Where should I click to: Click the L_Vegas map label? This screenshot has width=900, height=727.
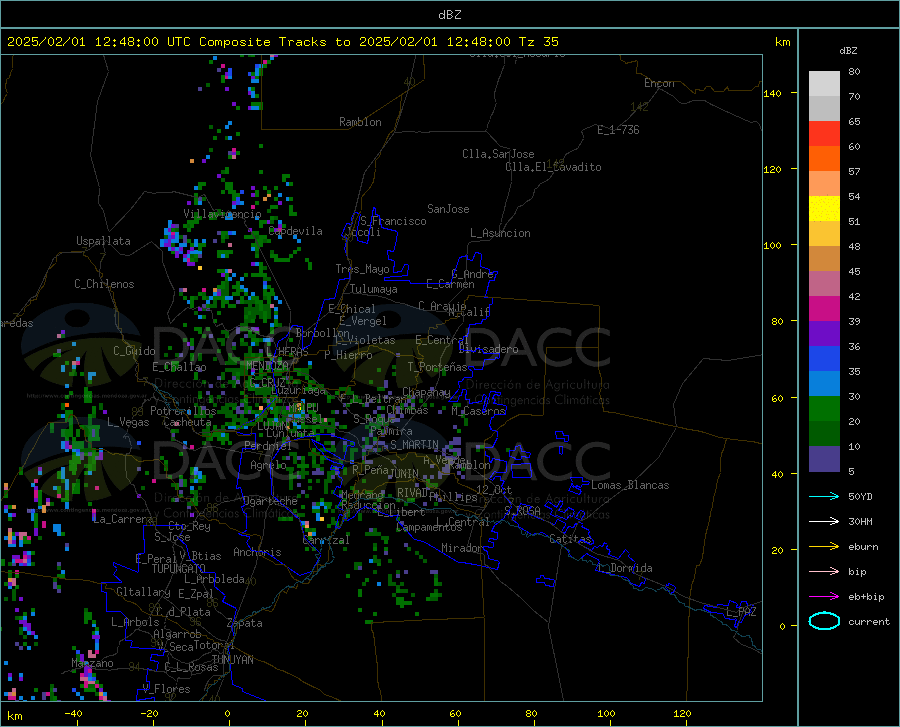click(x=128, y=422)
